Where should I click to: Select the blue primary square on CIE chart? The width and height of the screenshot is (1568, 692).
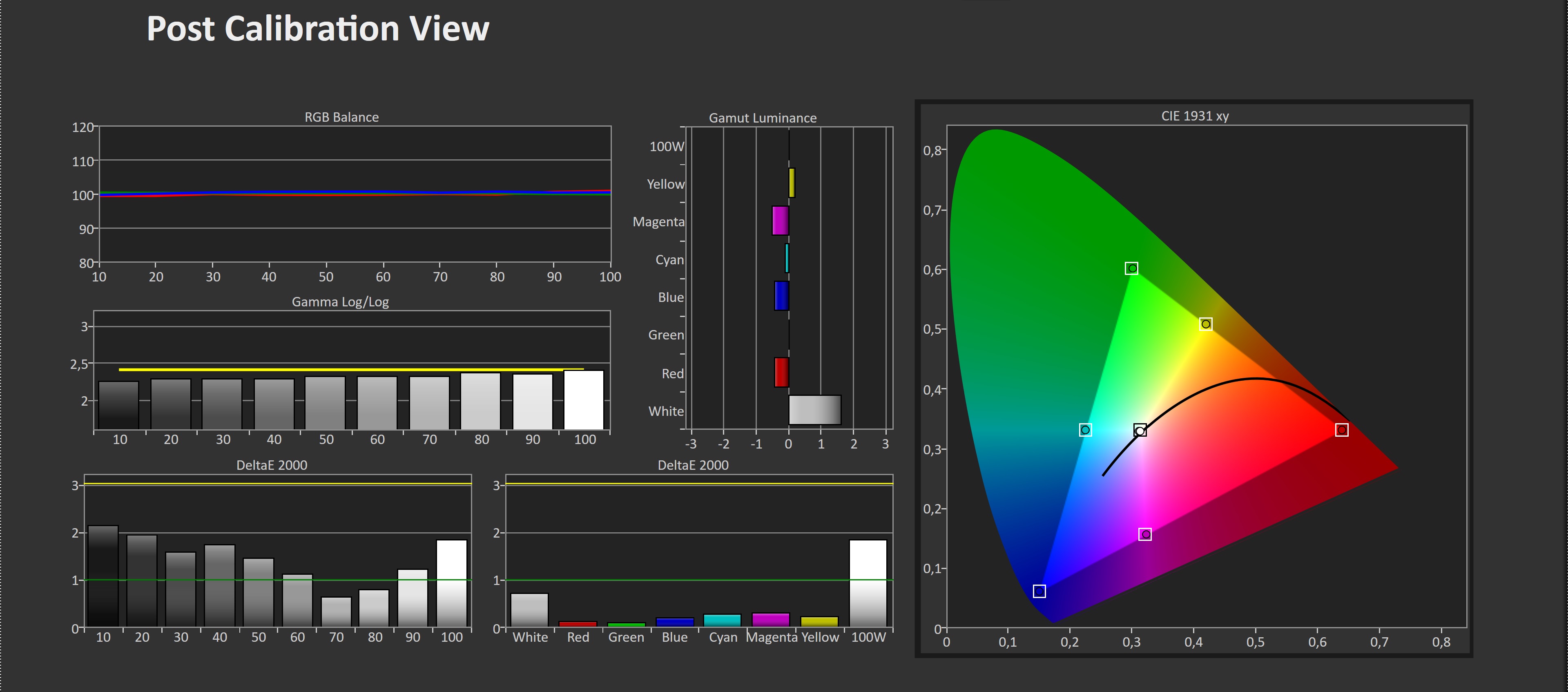(1039, 592)
